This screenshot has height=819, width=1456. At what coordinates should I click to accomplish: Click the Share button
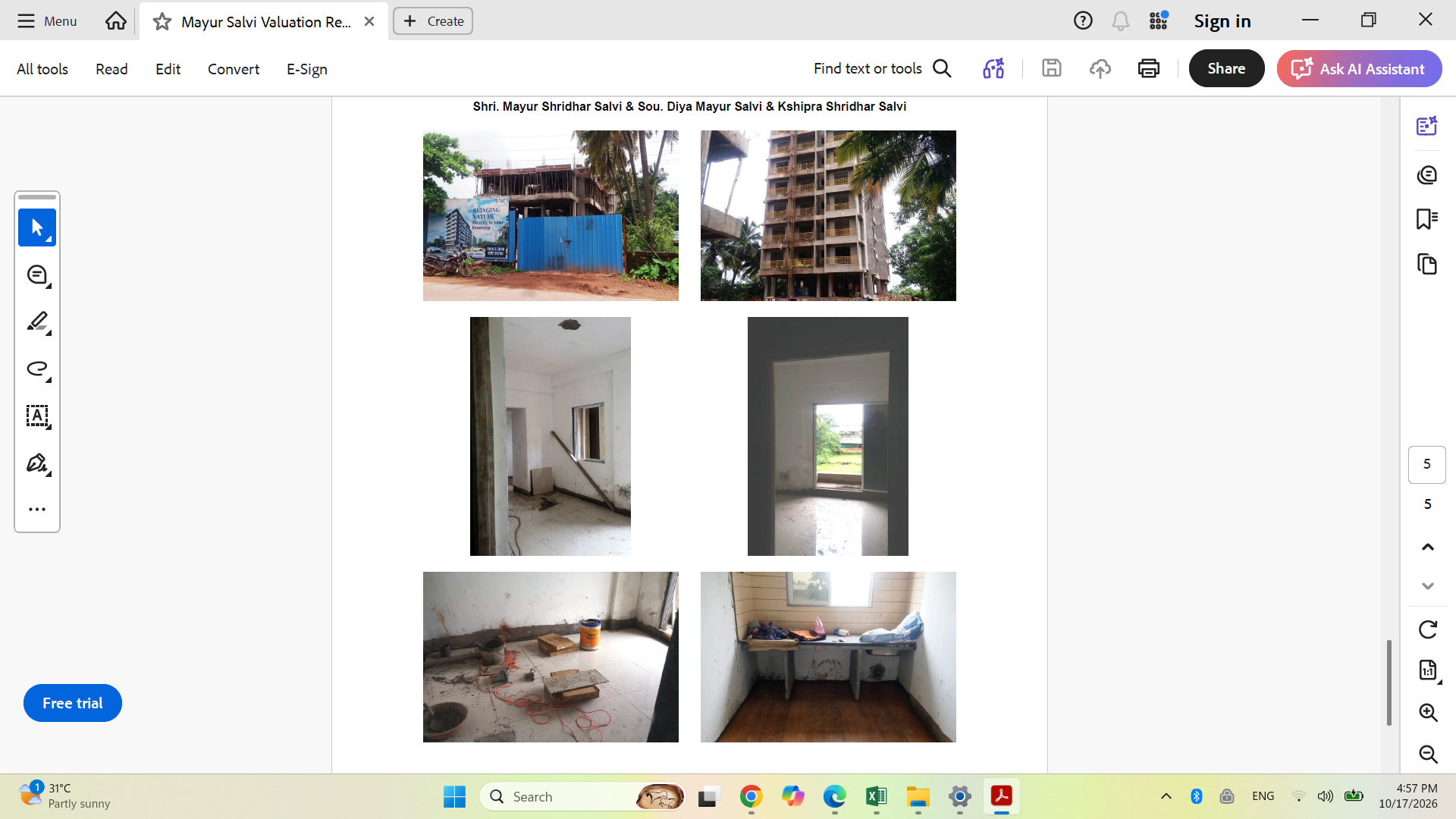(x=1226, y=68)
